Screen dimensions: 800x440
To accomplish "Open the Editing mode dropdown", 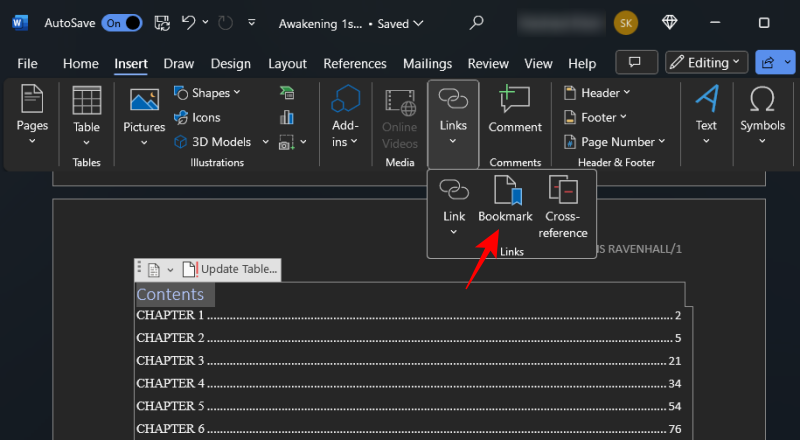I will click(x=706, y=62).
